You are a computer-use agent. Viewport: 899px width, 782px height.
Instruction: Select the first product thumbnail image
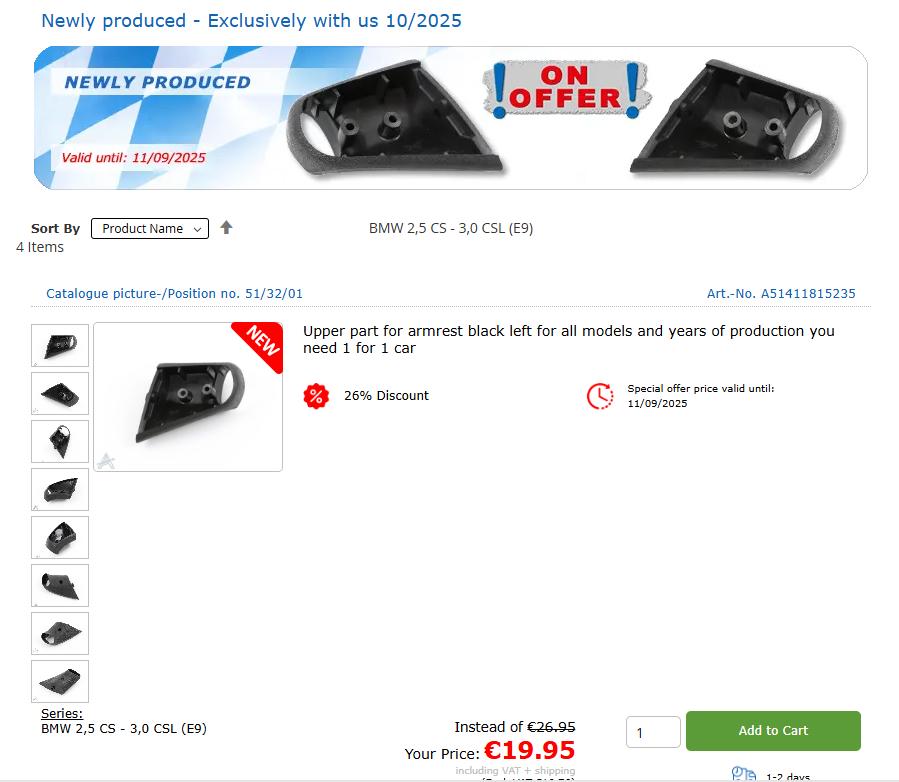[60, 345]
